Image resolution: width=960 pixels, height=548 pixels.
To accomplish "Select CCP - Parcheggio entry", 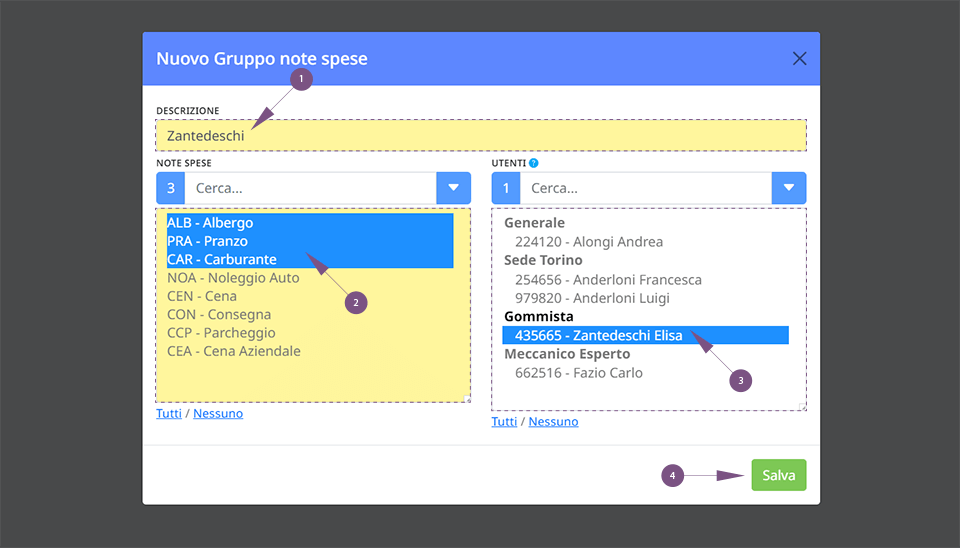I will coord(310,333).
